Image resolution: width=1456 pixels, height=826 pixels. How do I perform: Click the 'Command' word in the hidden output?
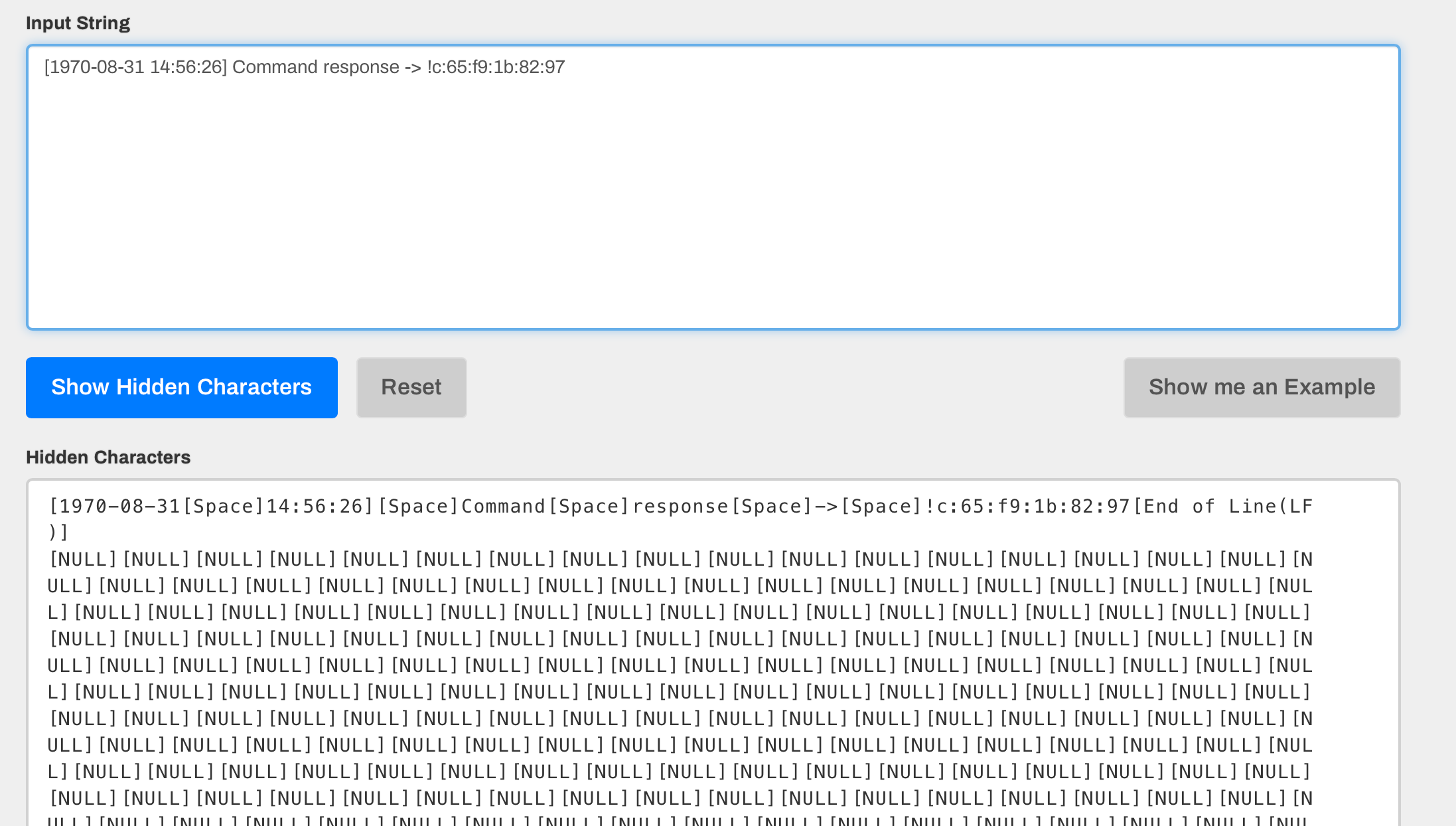point(504,505)
